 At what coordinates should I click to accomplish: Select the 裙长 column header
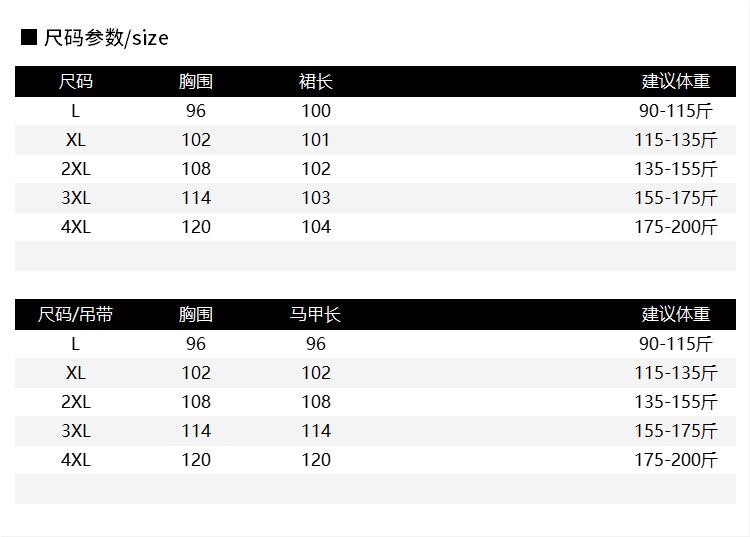point(316,82)
